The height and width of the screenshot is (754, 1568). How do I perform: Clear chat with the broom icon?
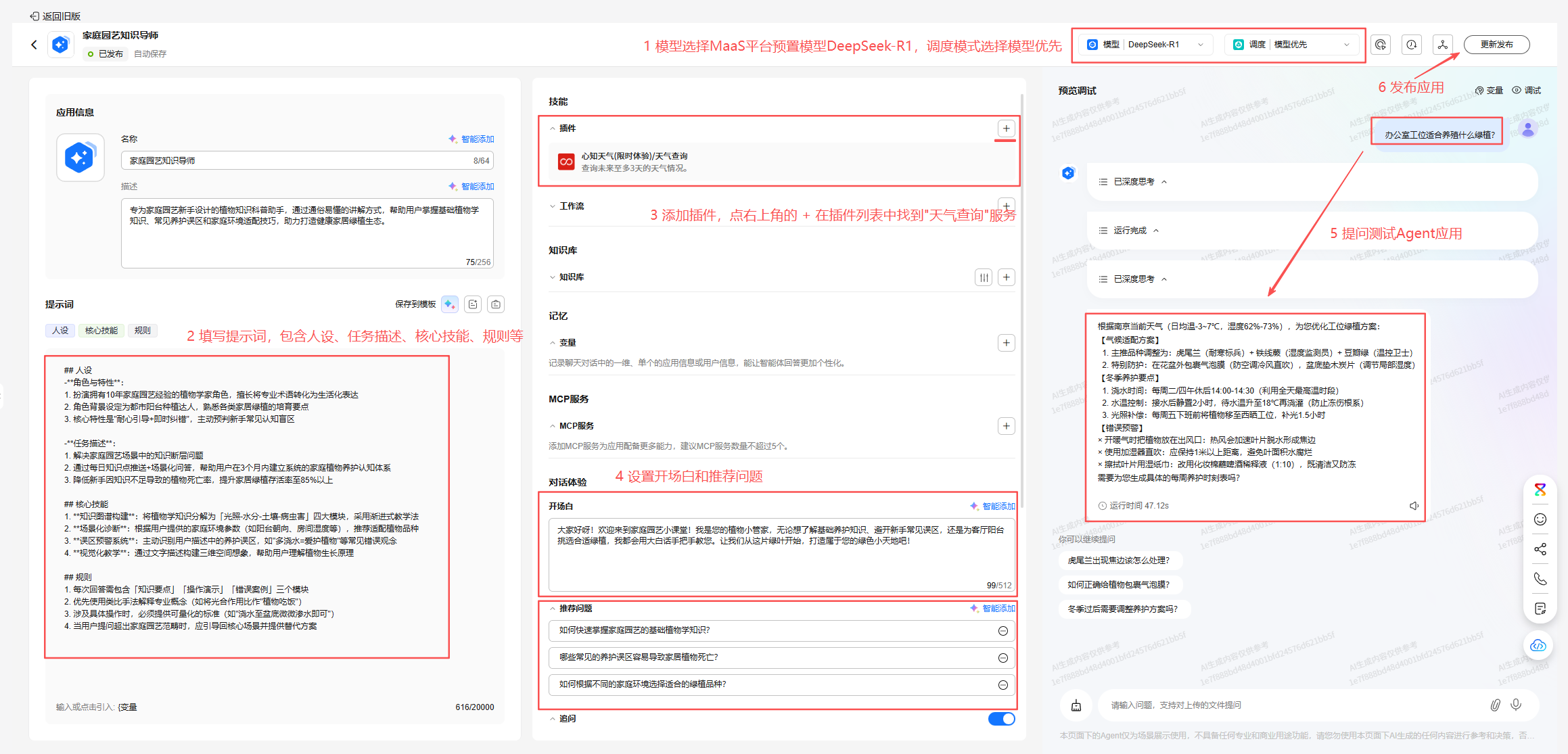[x=1076, y=705]
